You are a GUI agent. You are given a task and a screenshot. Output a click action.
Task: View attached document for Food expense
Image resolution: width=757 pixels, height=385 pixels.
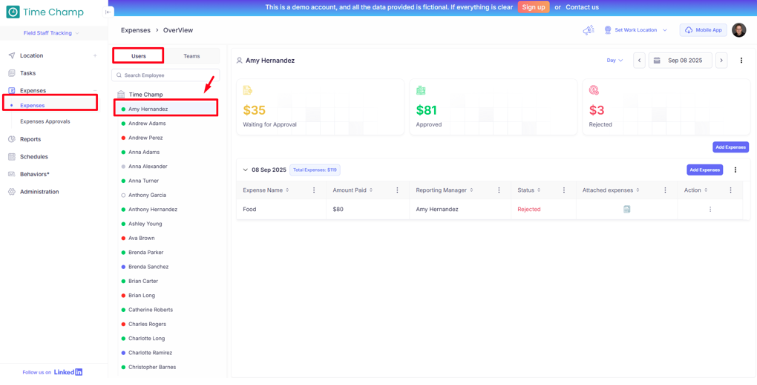(x=627, y=209)
